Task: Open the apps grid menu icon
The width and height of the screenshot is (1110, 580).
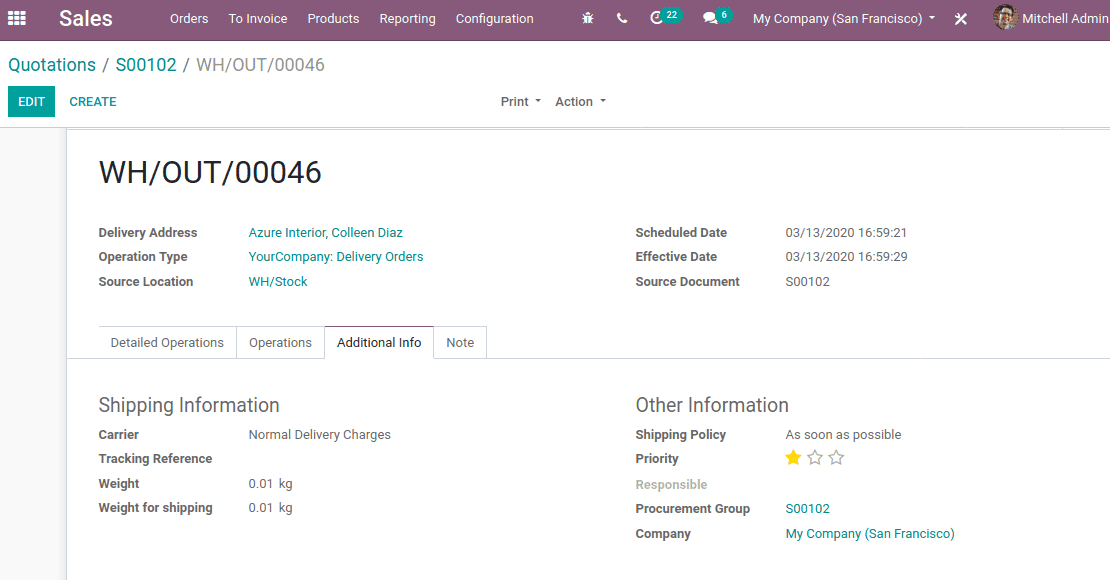Action: click(17, 18)
